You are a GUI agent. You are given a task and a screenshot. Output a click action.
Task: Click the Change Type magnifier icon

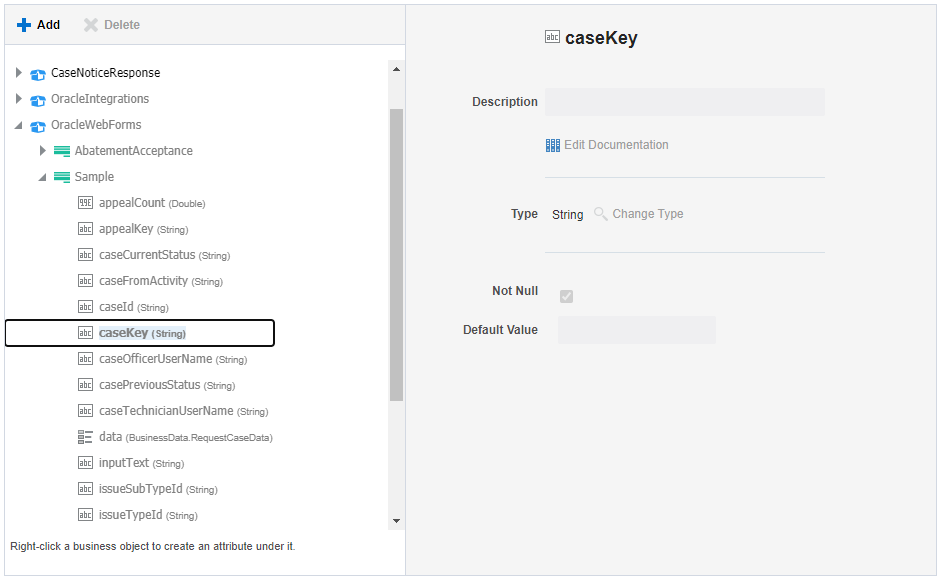pyautogui.click(x=601, y=214)
